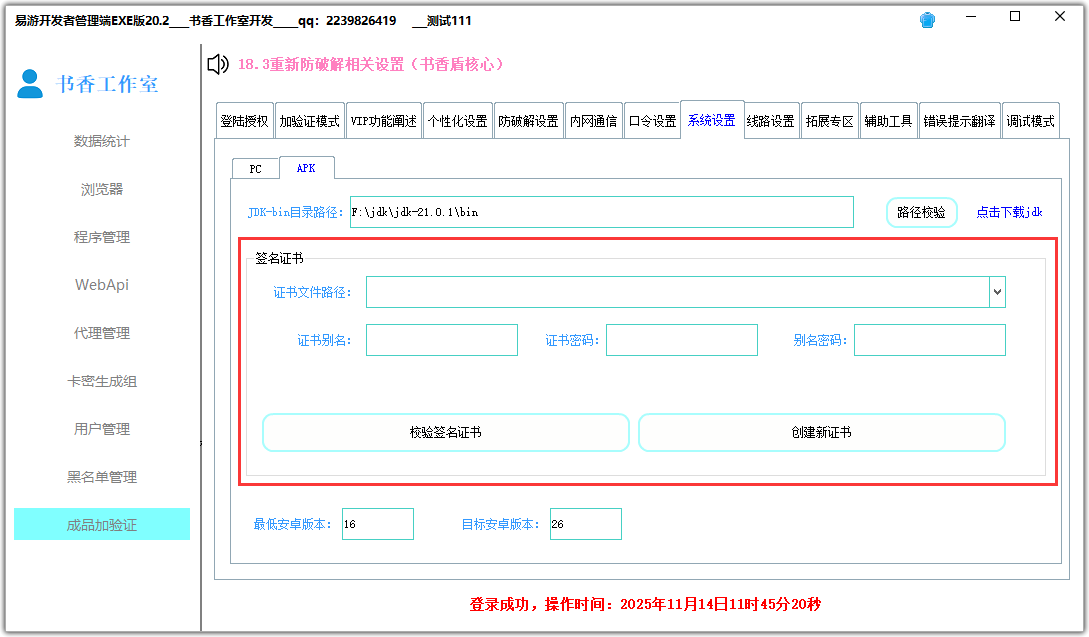This screenshot has height=637, width=1089.
Task: Select 卡密生成组 in the sidebar
Action: click(x=101, y=381)
